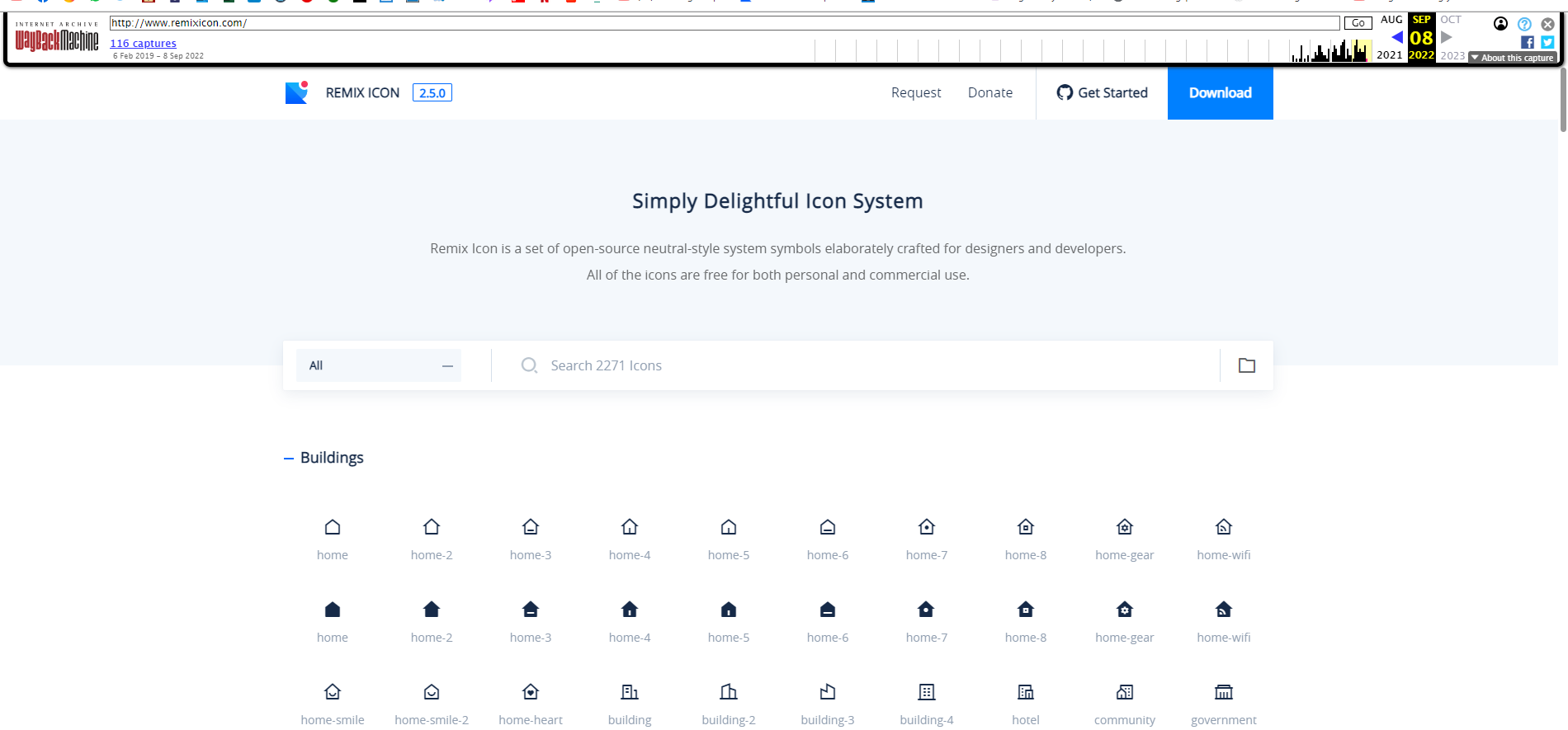Expand About this capture panel
This screenshot has width=1568, height=730.
pyautogui.click(x=1513, y=58)
